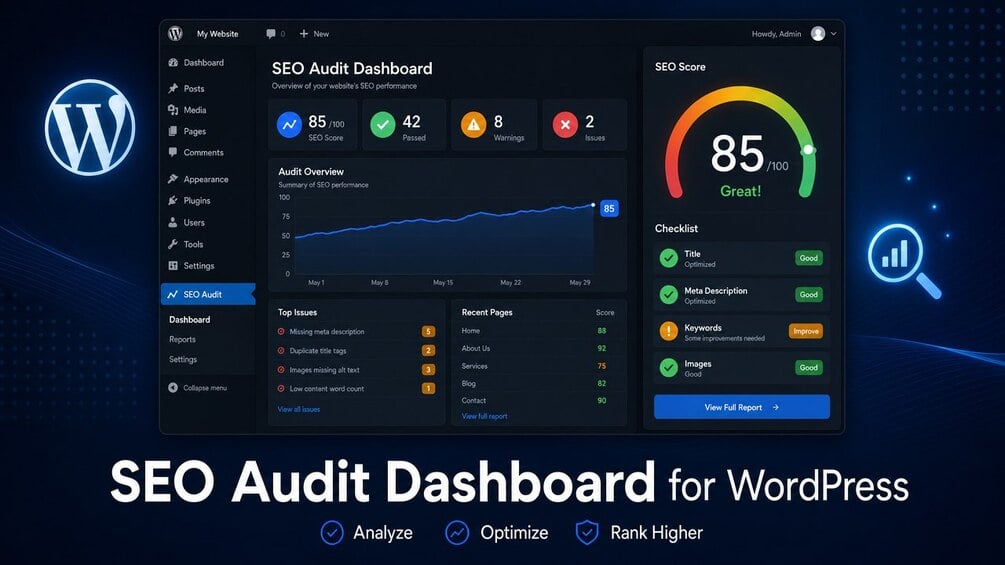Click the View Full Report button
Viewport: 1005px width, 565px height.
pos(742,407)
